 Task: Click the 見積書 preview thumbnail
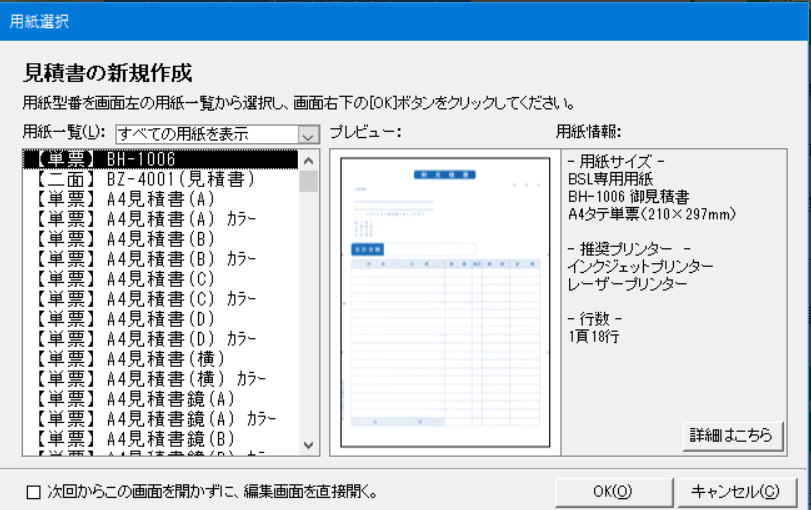444,302
